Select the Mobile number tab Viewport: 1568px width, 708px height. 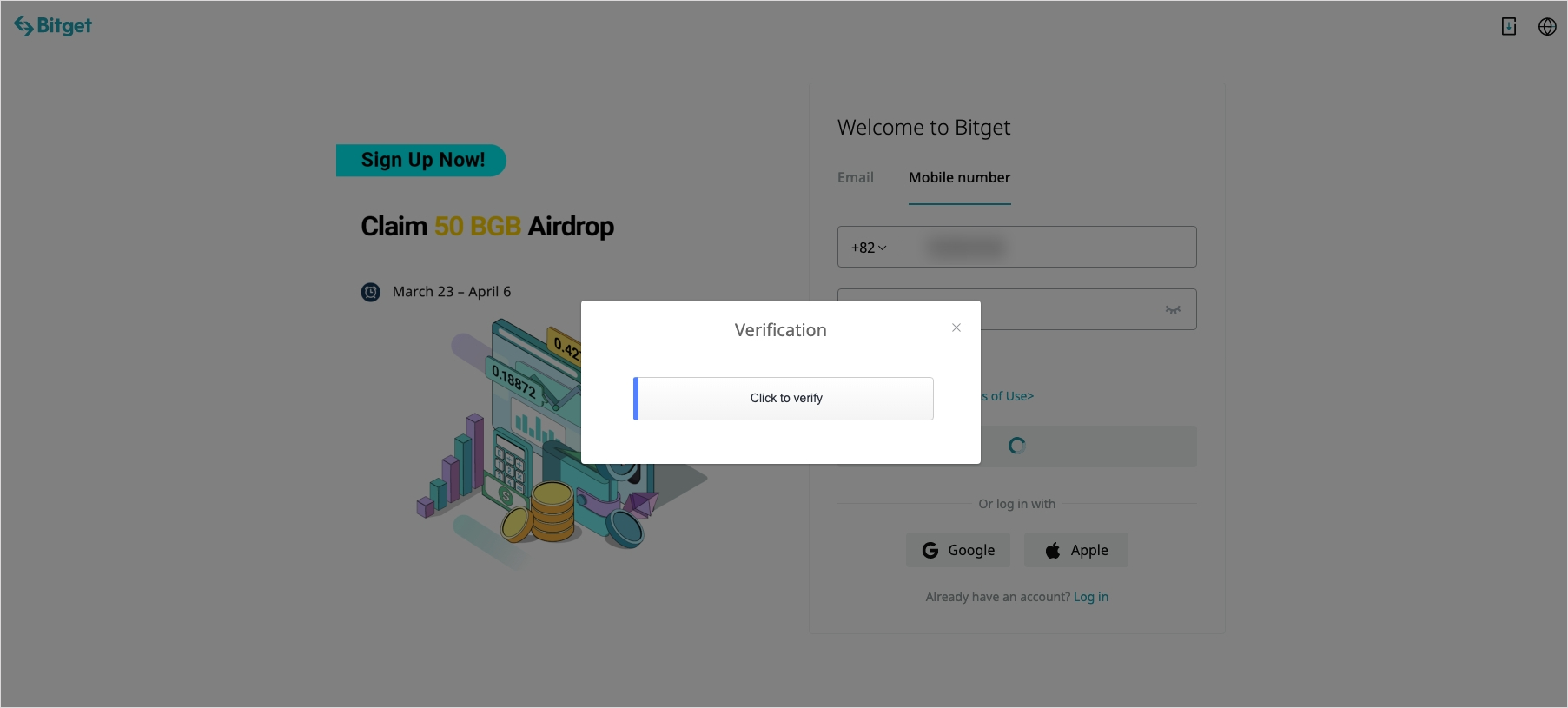coord(960,177)
